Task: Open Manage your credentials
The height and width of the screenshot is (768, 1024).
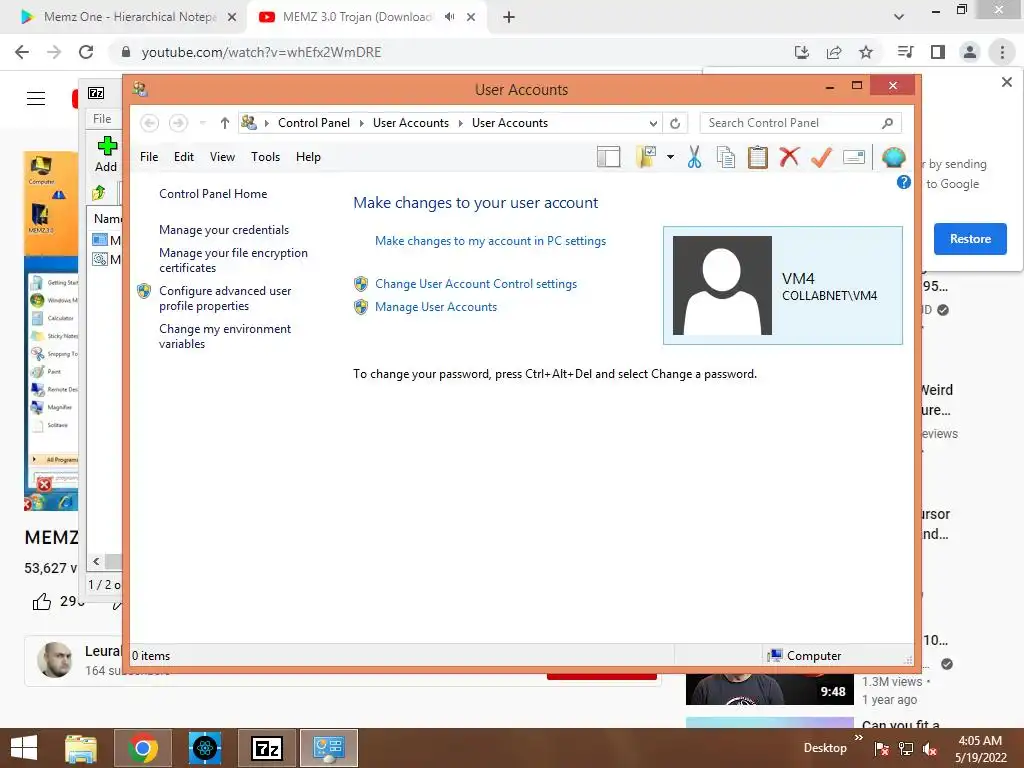Action: click(x=223, y=230)
